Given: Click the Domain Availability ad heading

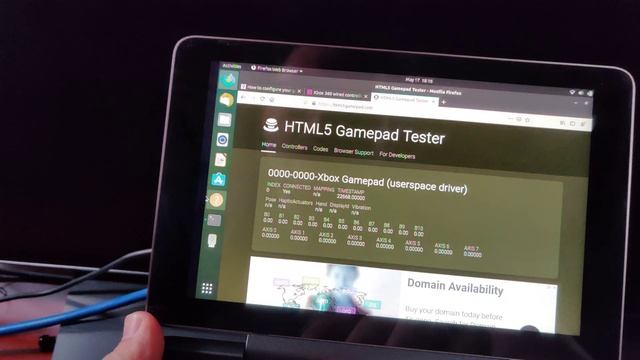Looking at the screenshot, I should [x=455, y=287].
